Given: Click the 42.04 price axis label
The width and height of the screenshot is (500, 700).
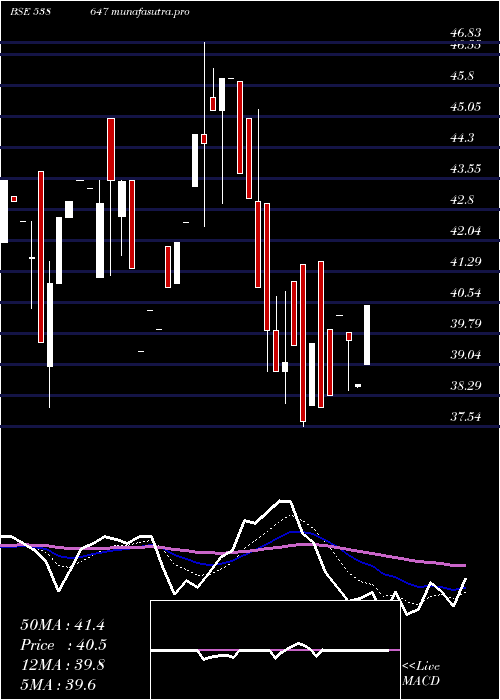Looking at the screenshot, I should pyautogui.click(x=466, y=231).
